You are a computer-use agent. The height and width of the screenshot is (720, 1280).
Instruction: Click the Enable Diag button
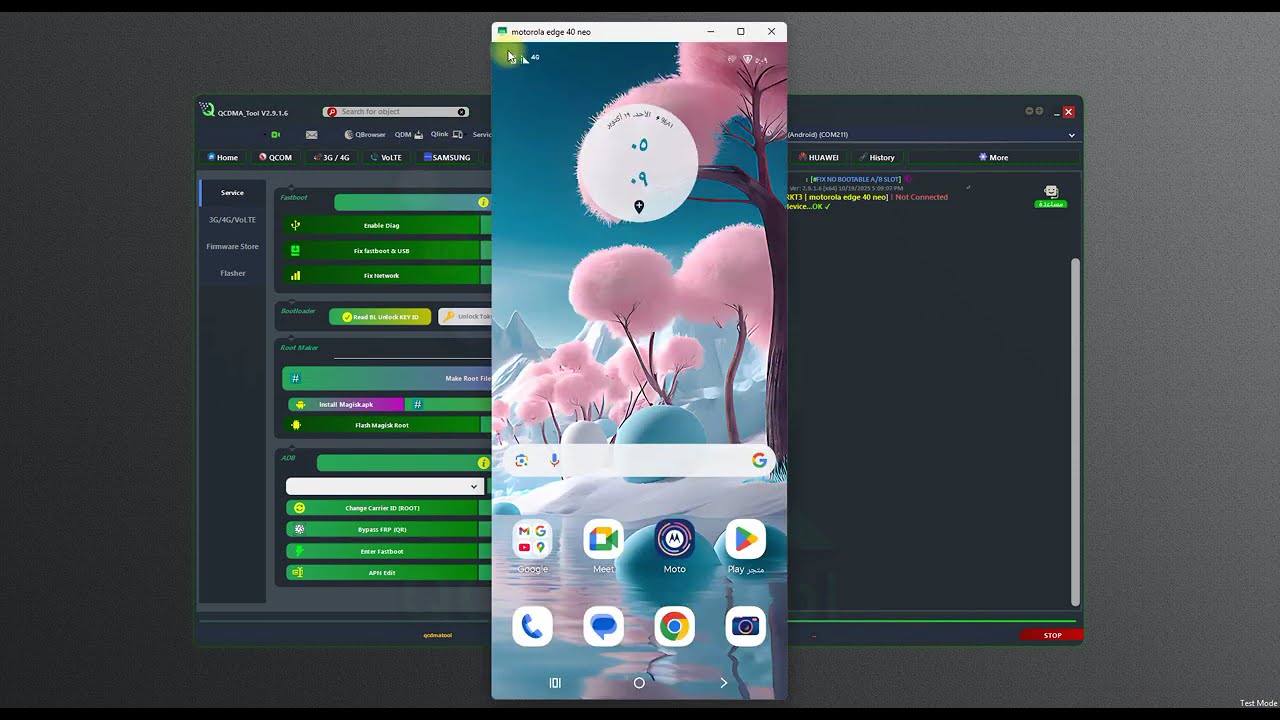coord(381,225)
